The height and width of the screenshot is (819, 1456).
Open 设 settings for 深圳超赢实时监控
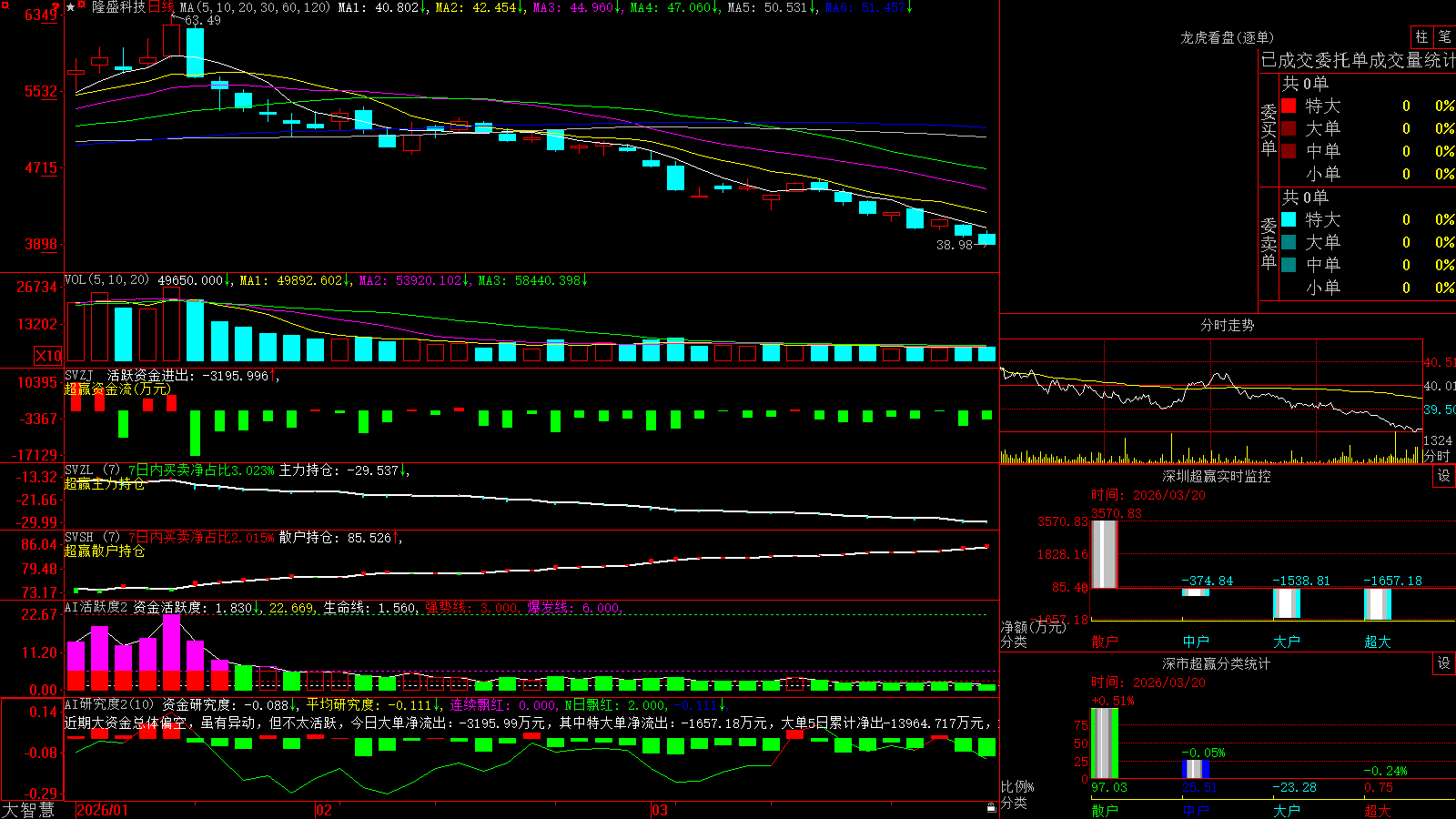click(x=1444, y=476)
